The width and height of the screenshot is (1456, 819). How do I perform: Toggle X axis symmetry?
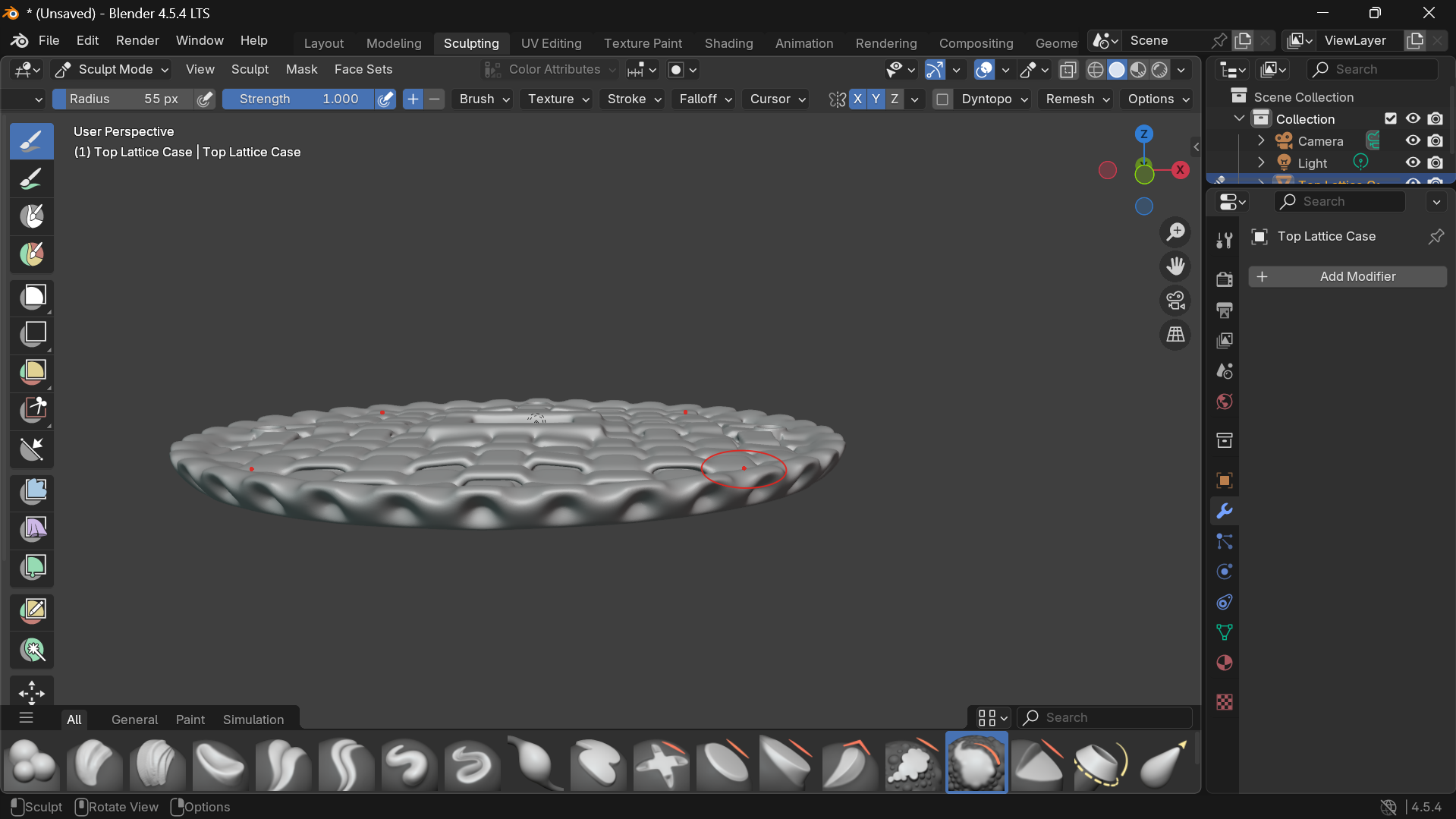pos(857,99)
